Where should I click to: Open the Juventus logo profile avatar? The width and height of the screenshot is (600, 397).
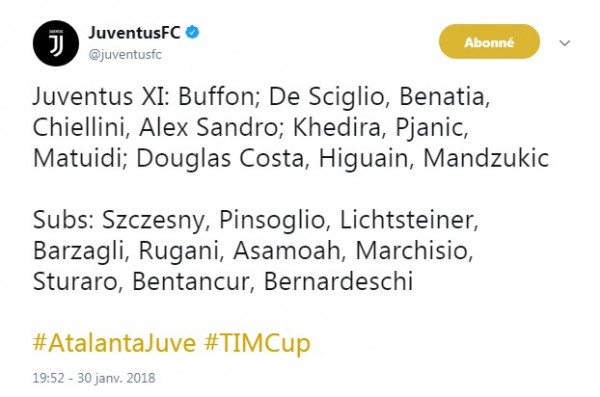coord(56,43)
